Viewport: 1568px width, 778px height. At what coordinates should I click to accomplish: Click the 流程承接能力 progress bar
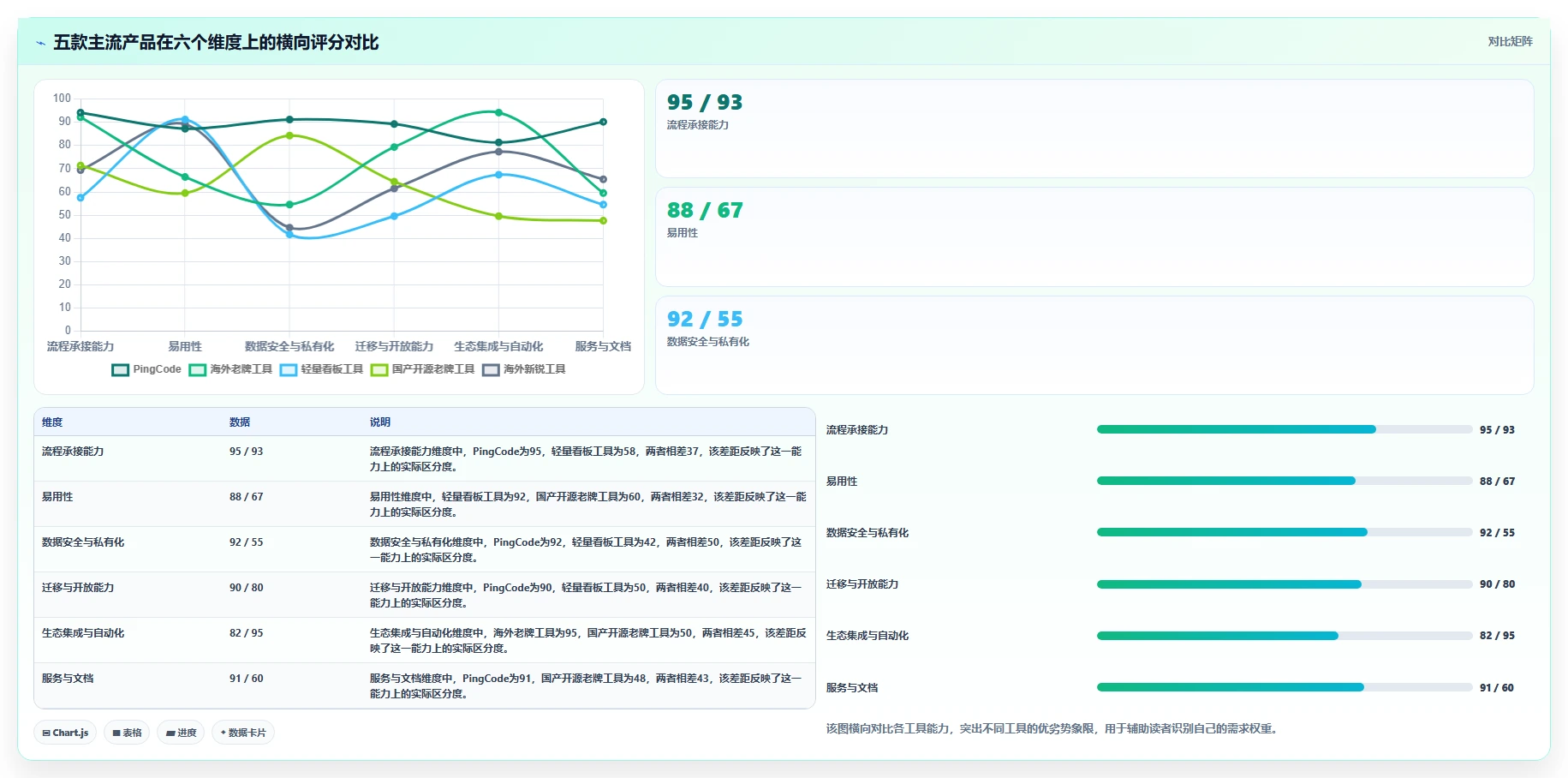tap(1285, 429)
